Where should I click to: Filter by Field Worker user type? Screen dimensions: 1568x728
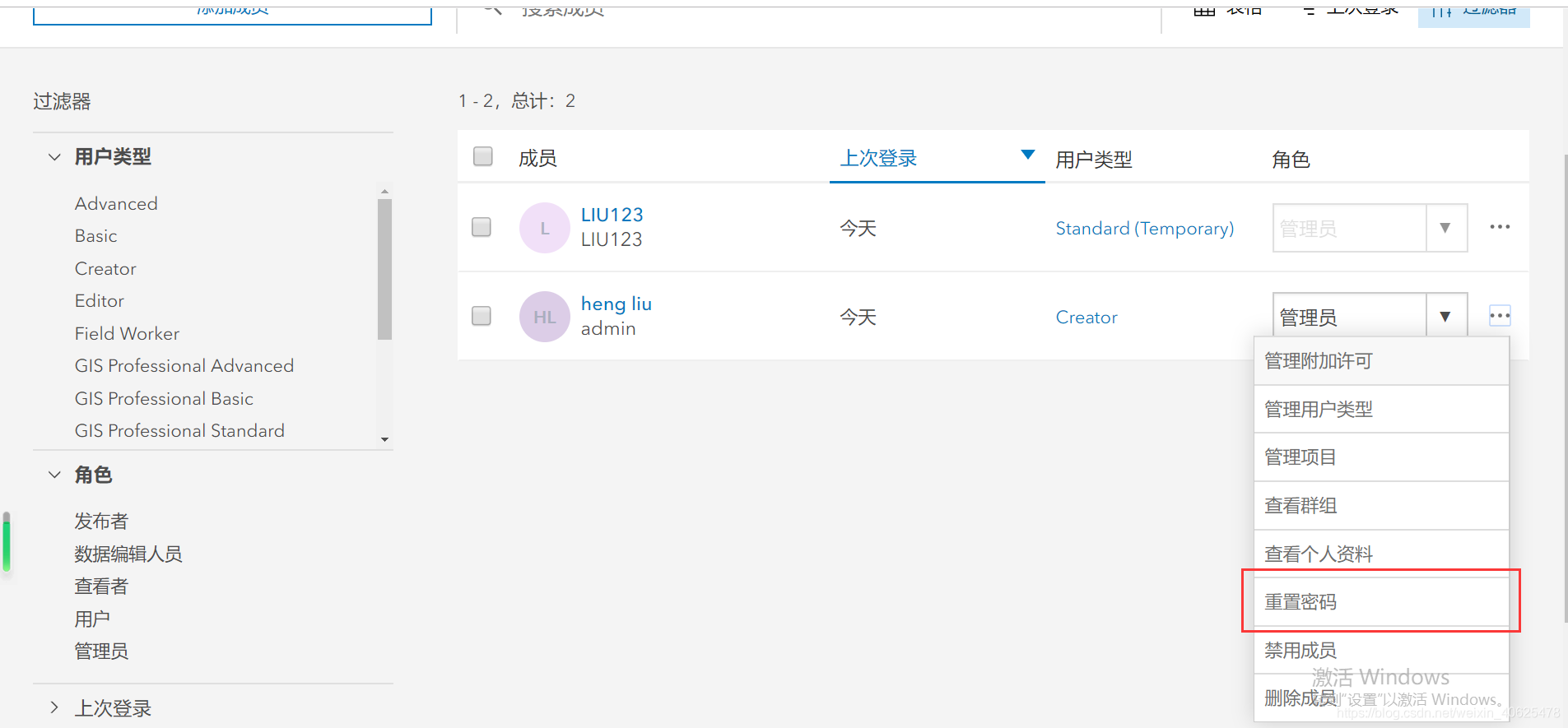[127, 334]
